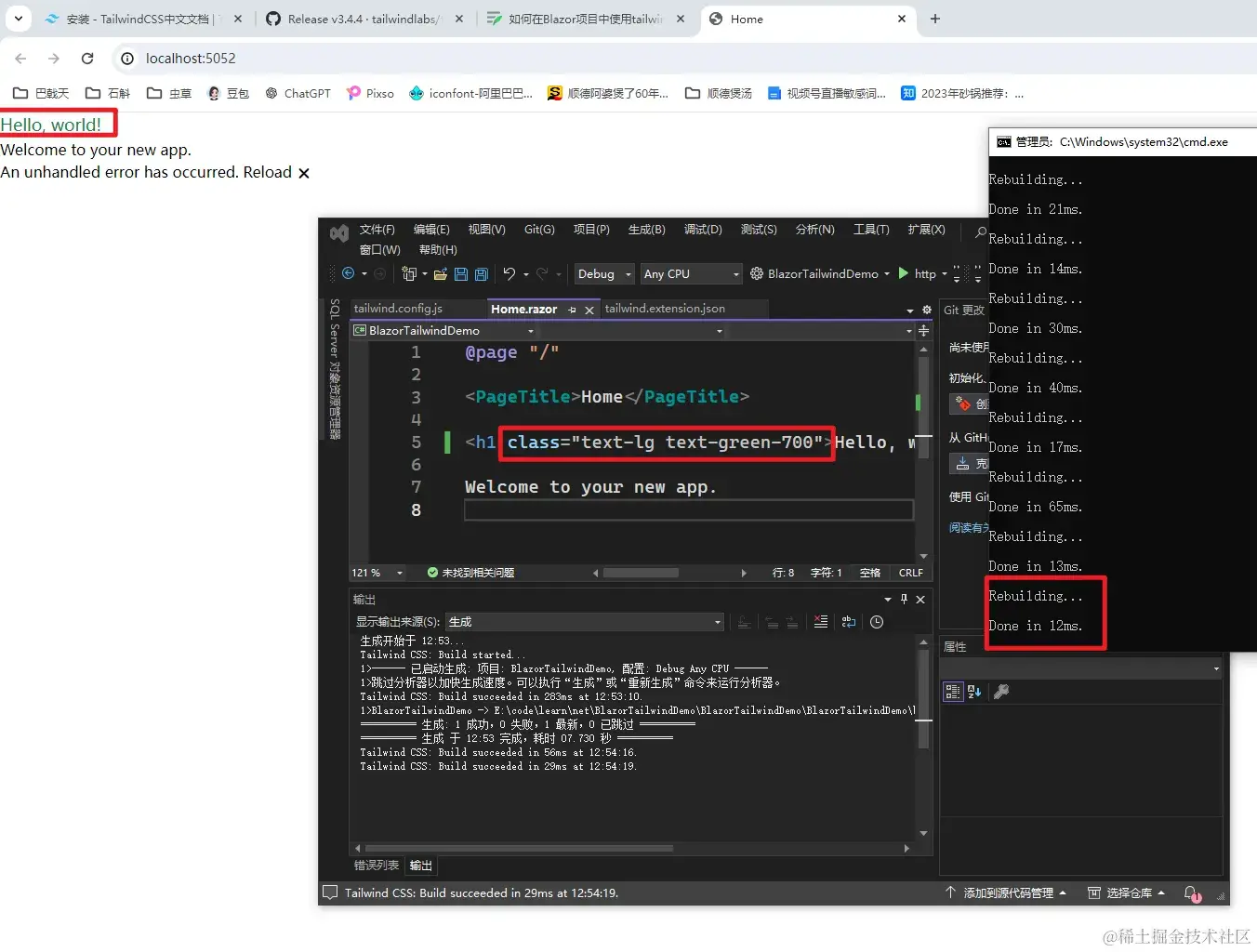Click the notification bell in Visual Studio status bar
The width and height of the screenshot is (1257, 952).
click(x=1191, y=893)
